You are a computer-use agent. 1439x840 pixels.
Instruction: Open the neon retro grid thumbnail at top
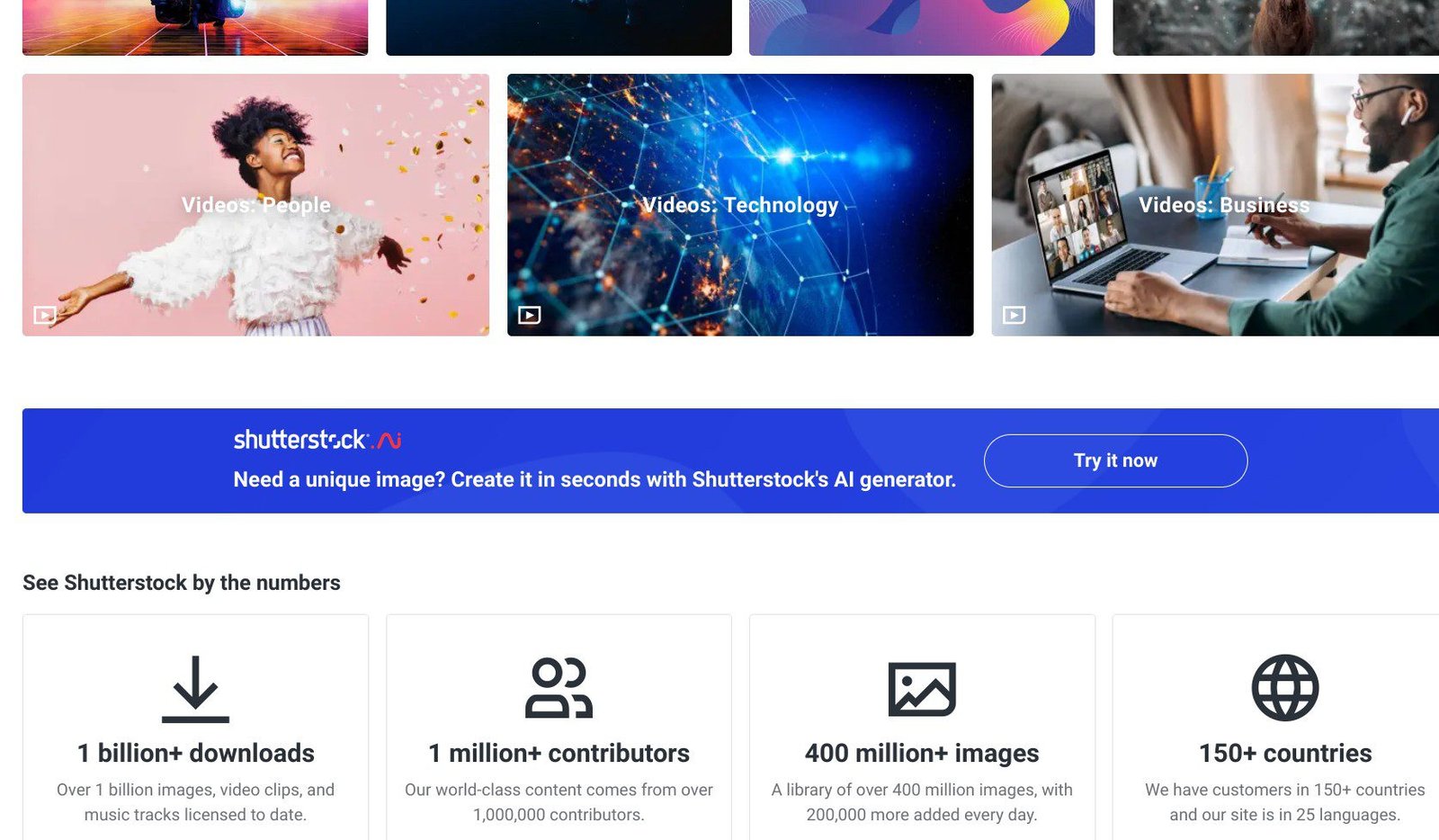pyautogui.click(x=195, y=27)
